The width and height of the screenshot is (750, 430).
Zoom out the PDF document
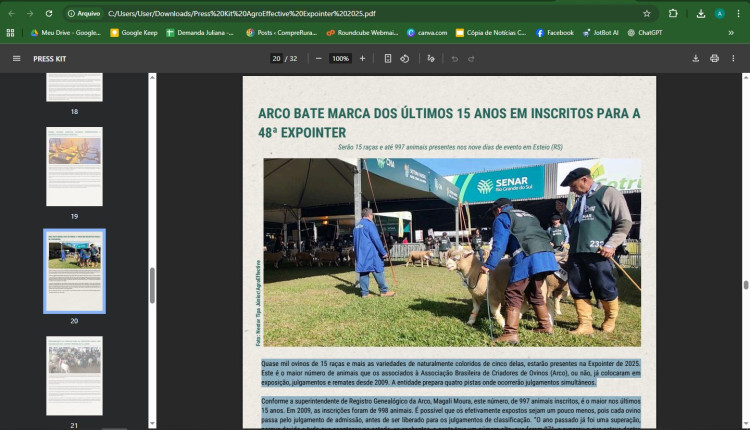coord(319,58)
